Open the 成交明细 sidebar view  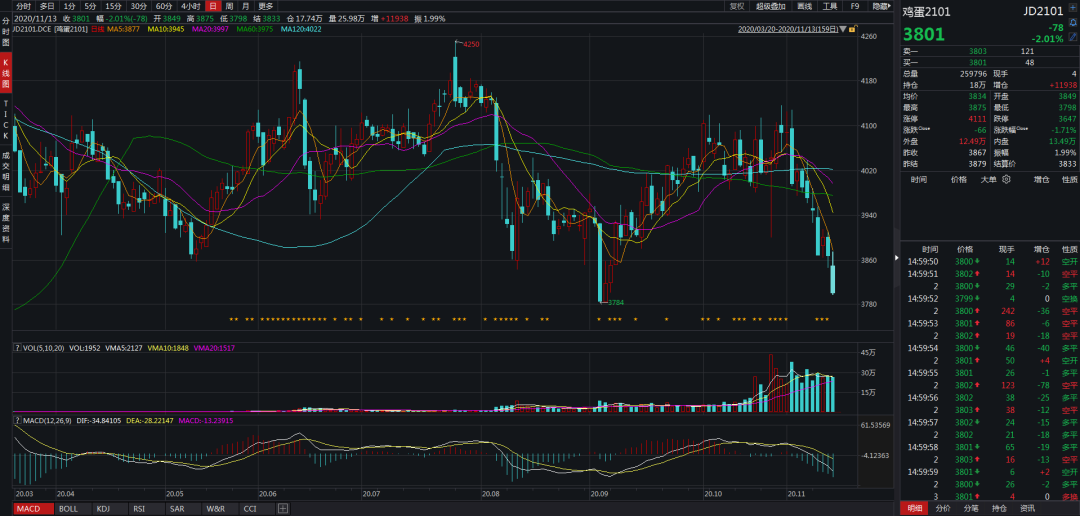pos(6,172)
